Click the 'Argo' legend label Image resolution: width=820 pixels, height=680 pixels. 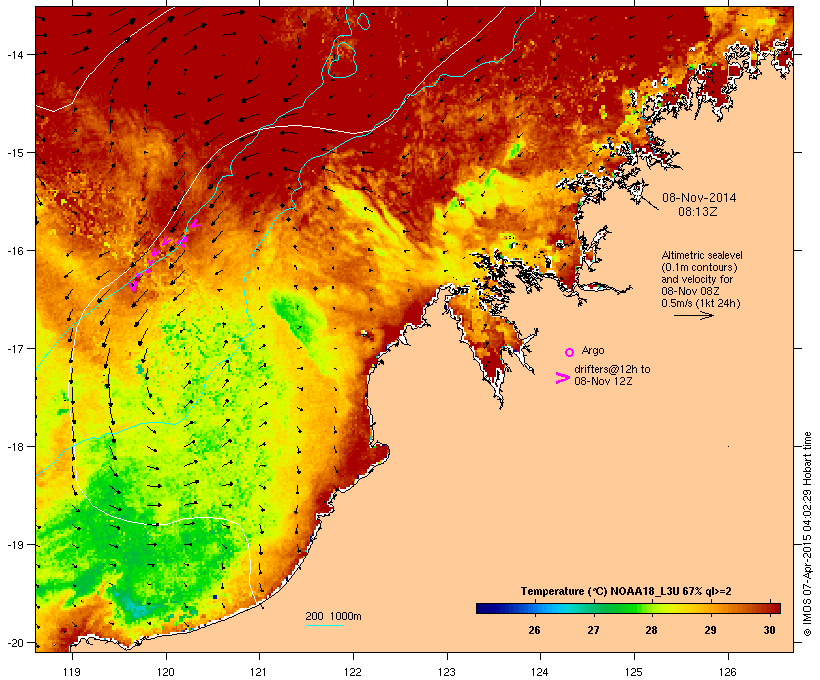click(593, 350)
